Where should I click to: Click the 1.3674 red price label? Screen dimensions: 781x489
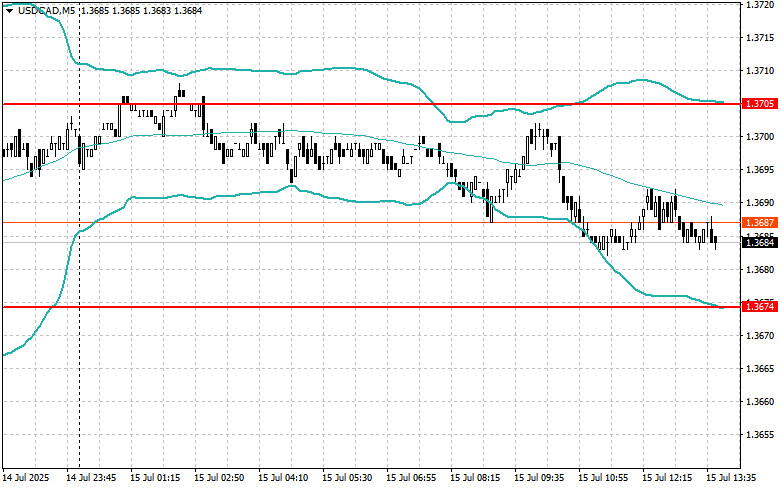760,307
